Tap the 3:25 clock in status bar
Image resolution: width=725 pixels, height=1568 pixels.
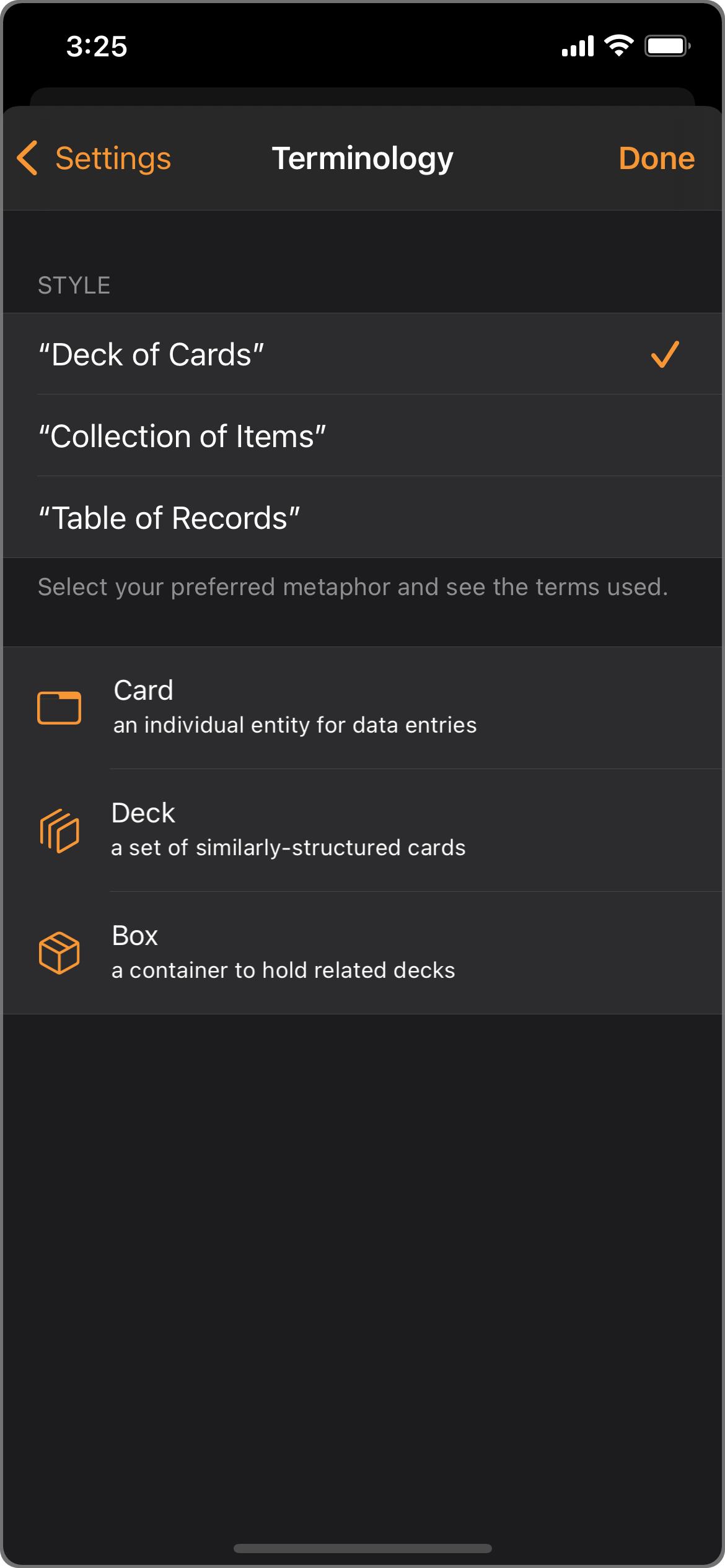(x=97, y=46)
